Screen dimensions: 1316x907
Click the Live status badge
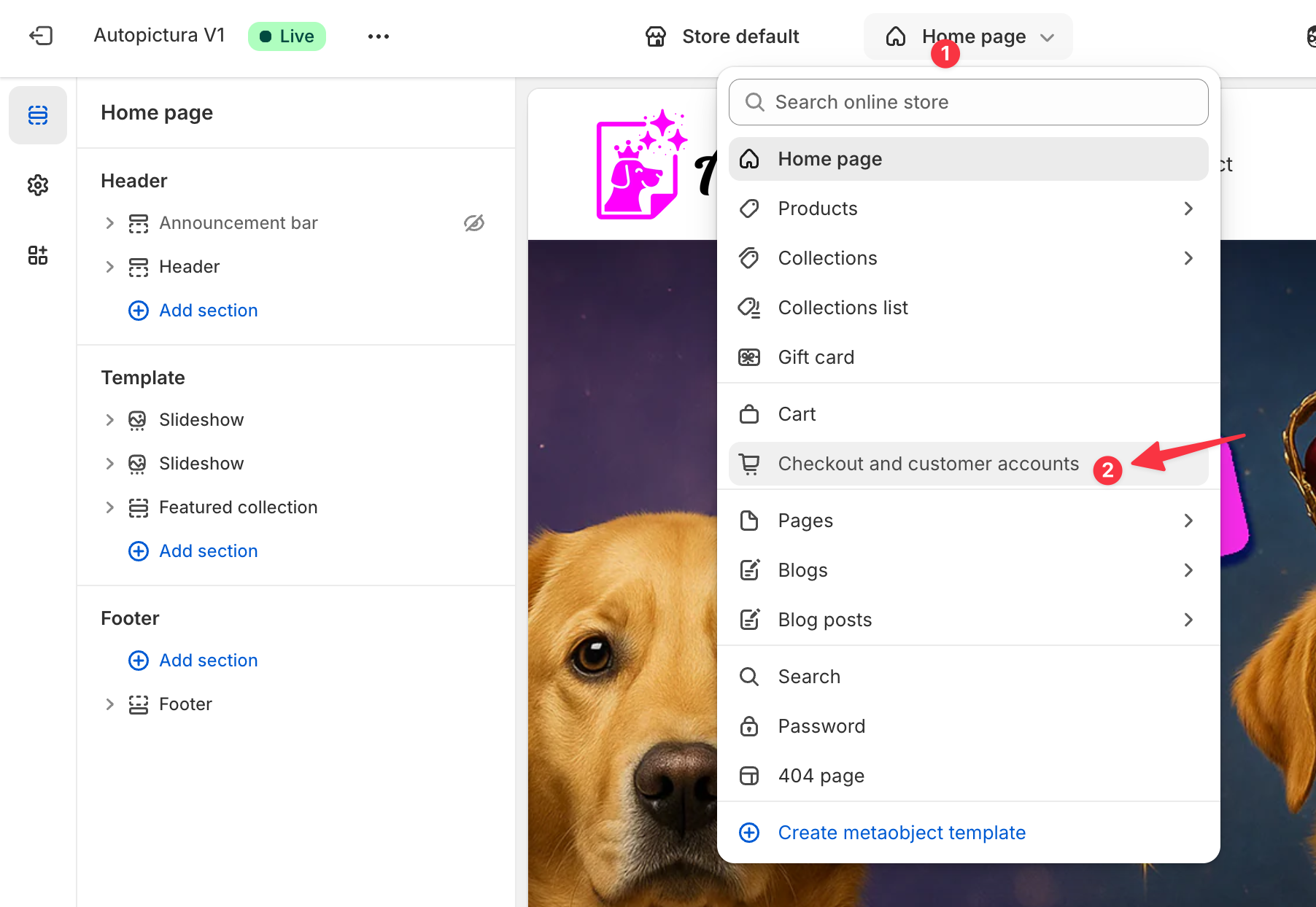287,36
